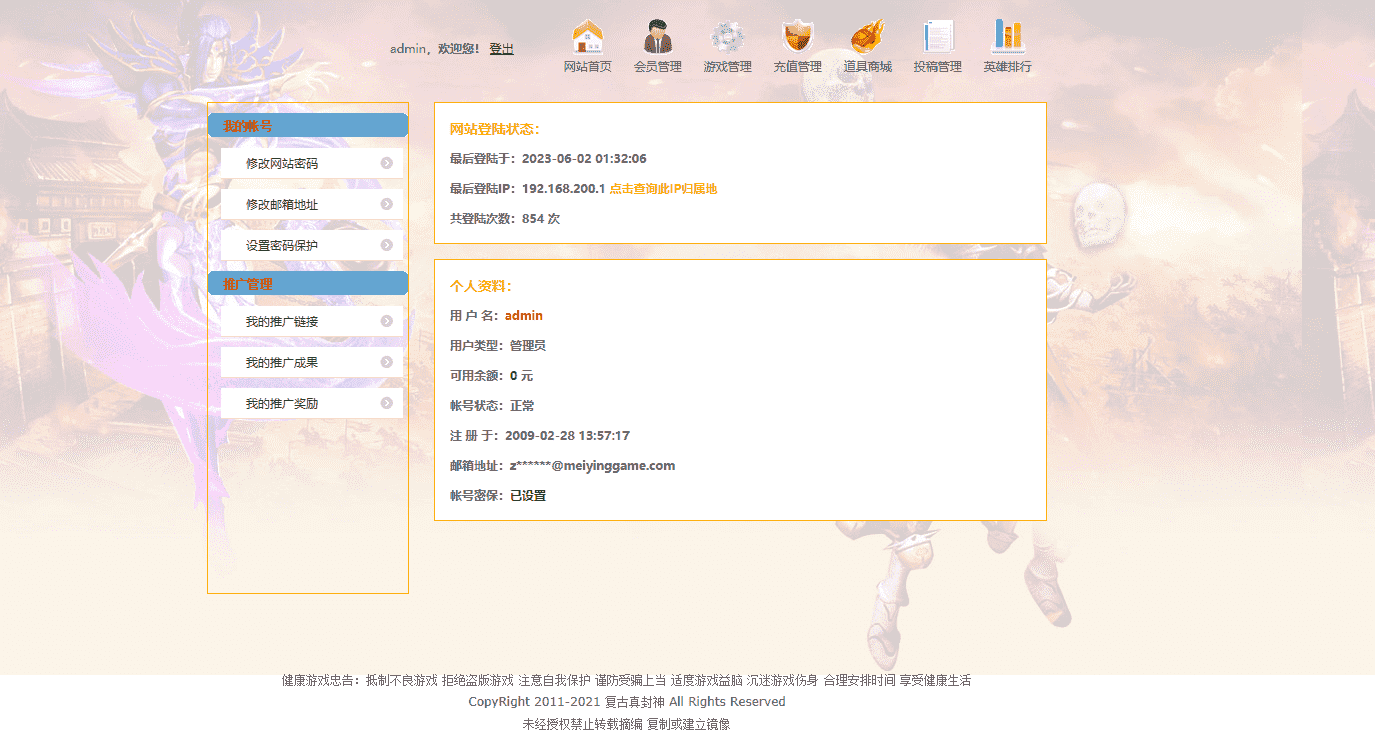Open the 网站首页 home icon
The height and width of the screenshot is (755, 1375).
tap(588, 45)
